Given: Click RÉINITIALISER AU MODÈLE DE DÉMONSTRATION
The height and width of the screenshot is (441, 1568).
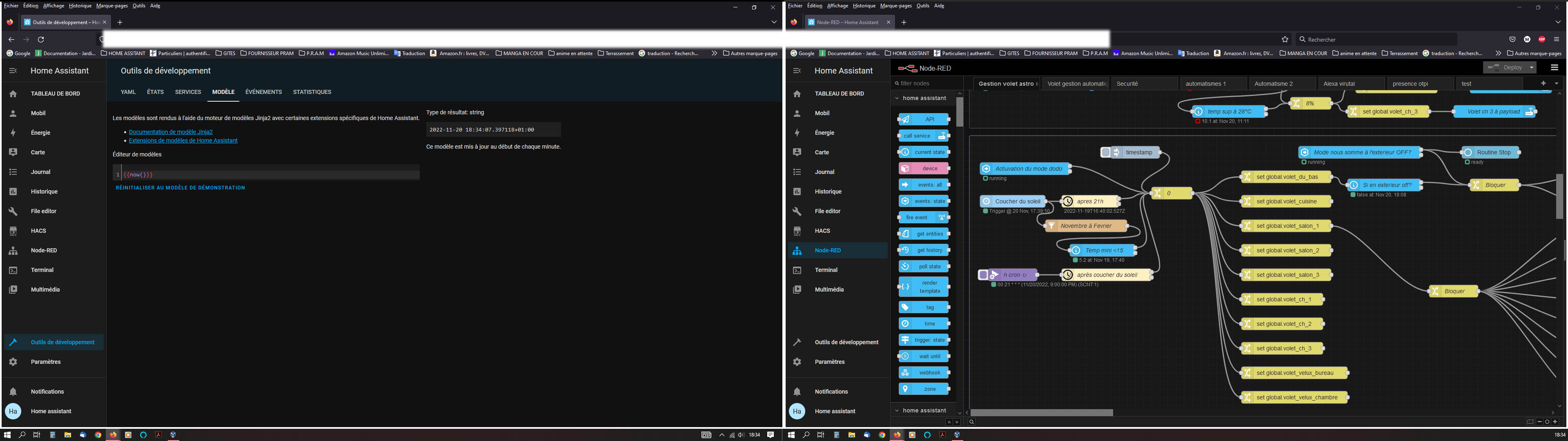Looking at the screenshot, I should (x=180, y=187).
